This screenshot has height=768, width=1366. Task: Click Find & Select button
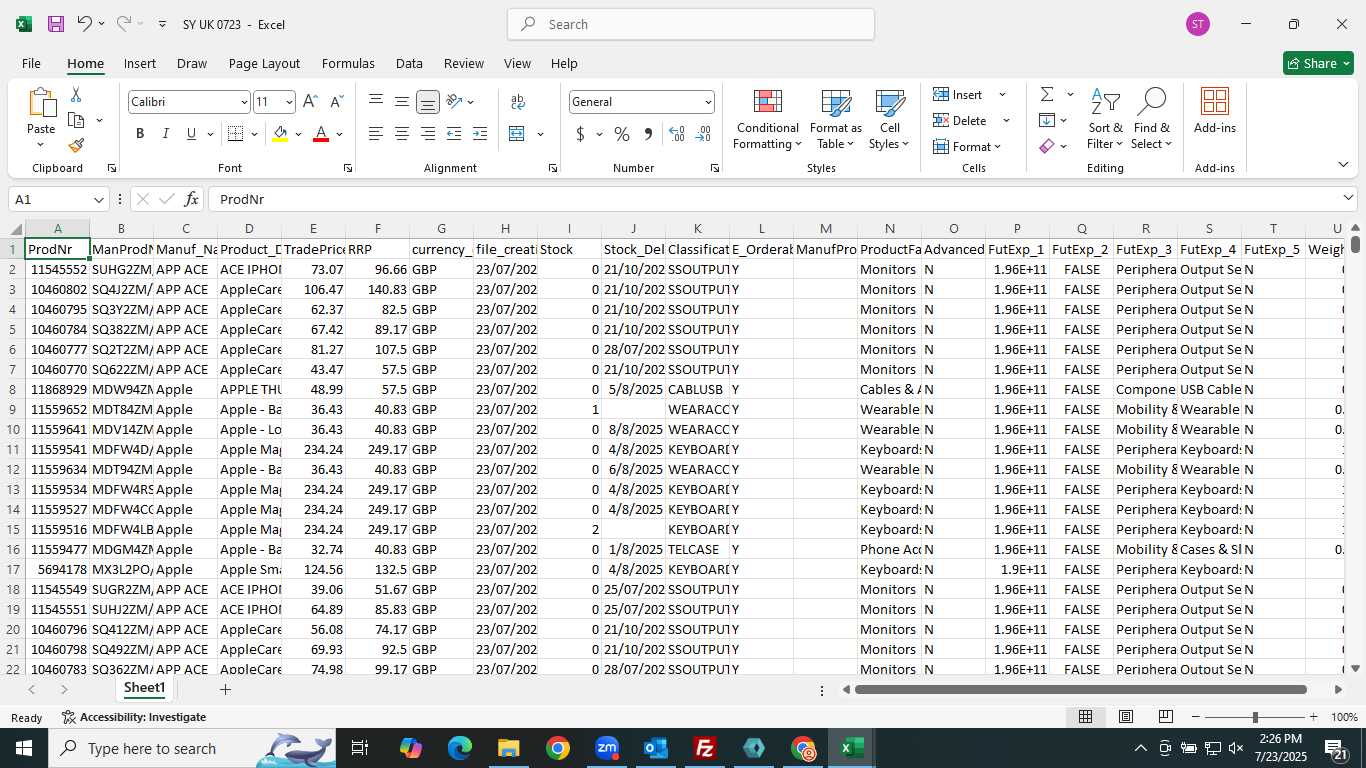tap(1152, 119)
